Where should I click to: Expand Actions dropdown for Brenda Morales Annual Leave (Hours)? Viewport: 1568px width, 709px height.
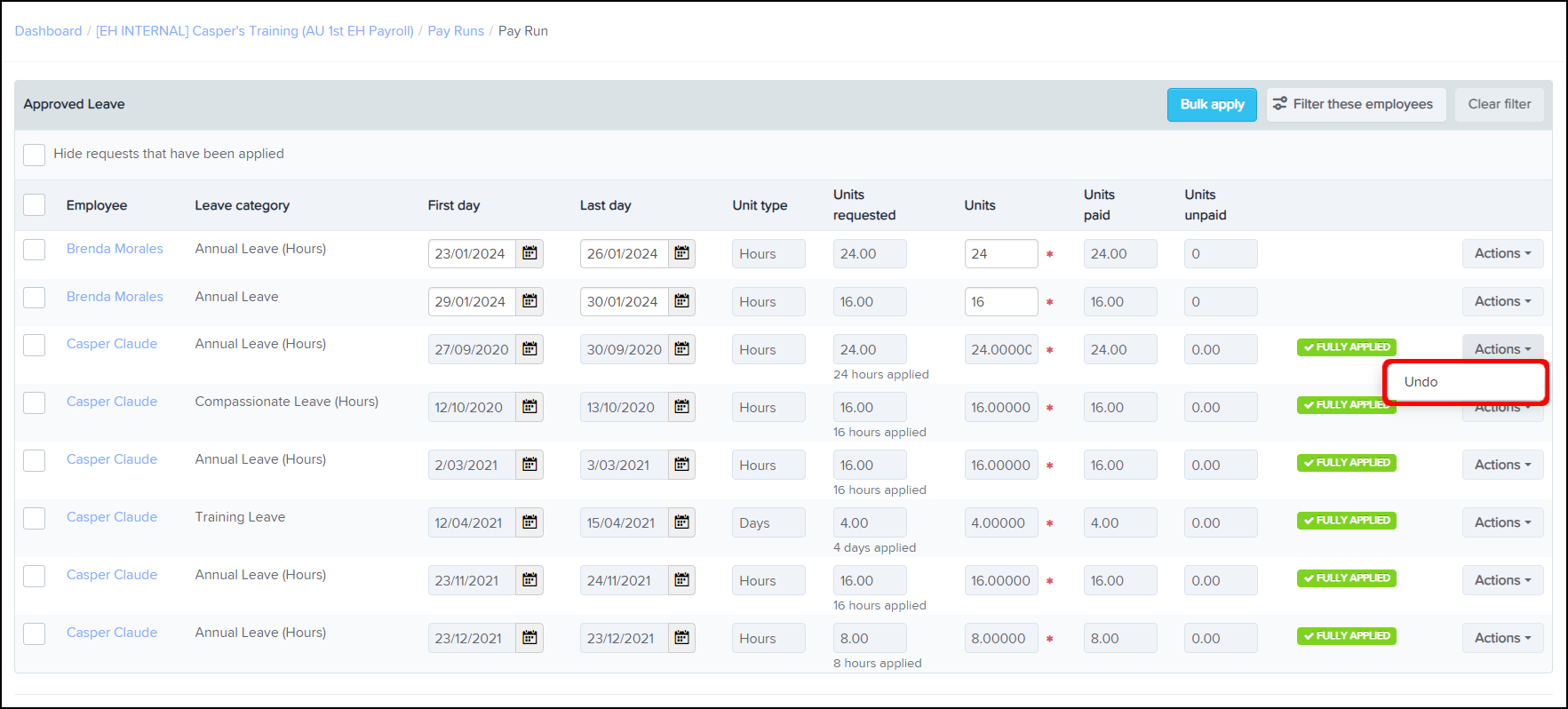[x=1501, y=253]
